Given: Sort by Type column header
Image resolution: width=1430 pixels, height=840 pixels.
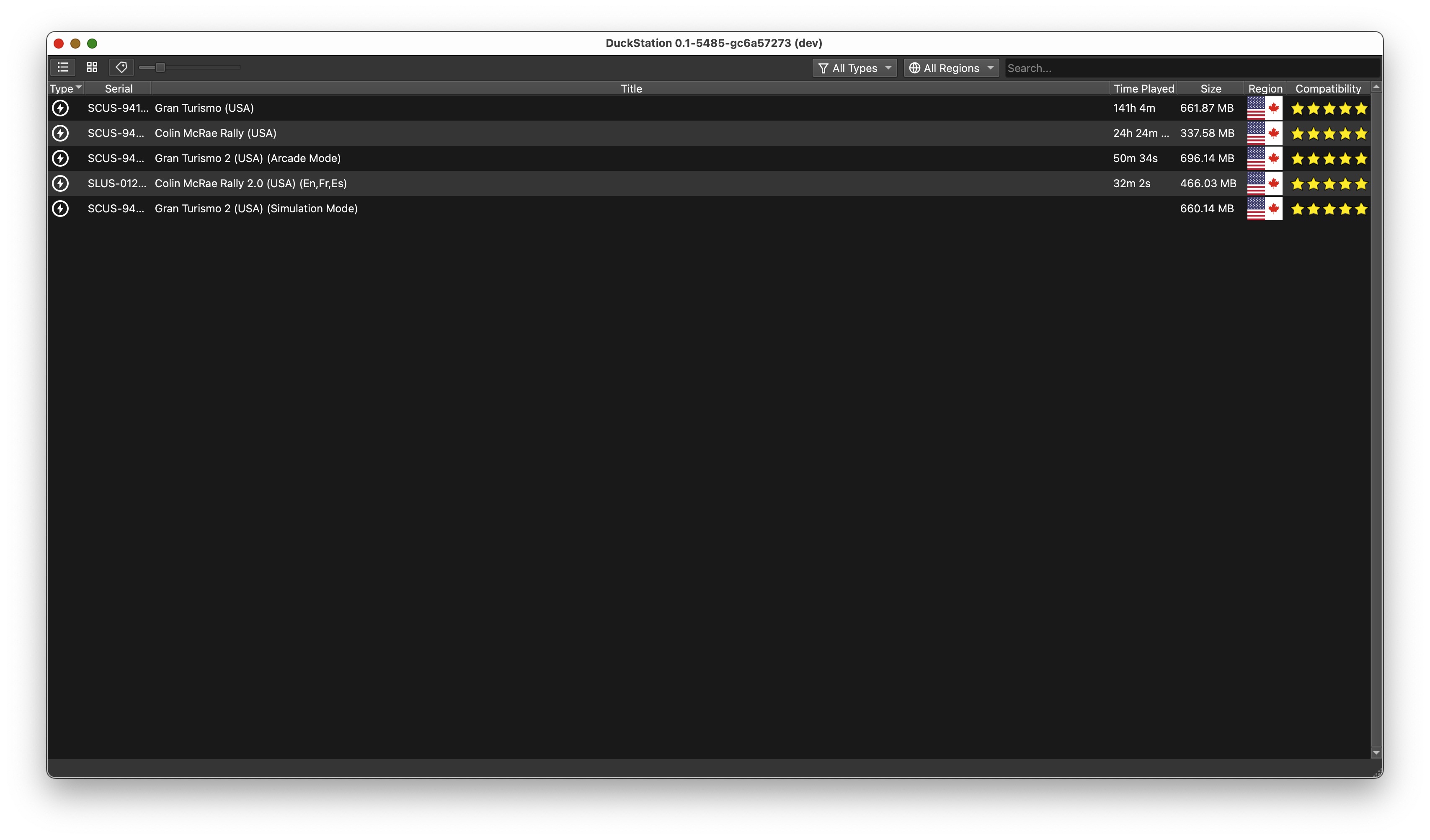Looking at the screenshot, I should 66,88.
